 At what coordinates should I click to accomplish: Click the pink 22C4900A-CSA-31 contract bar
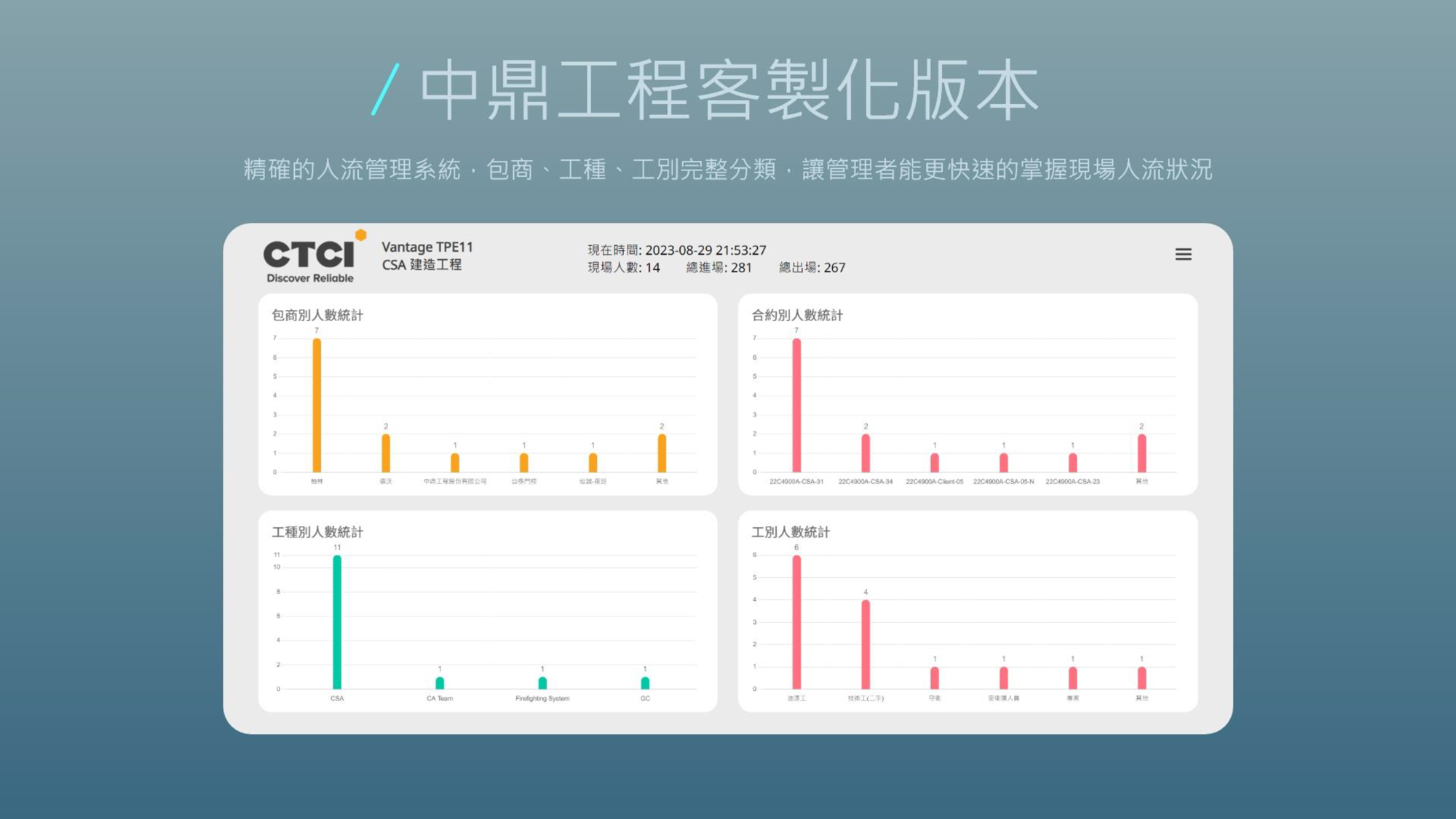796,405
